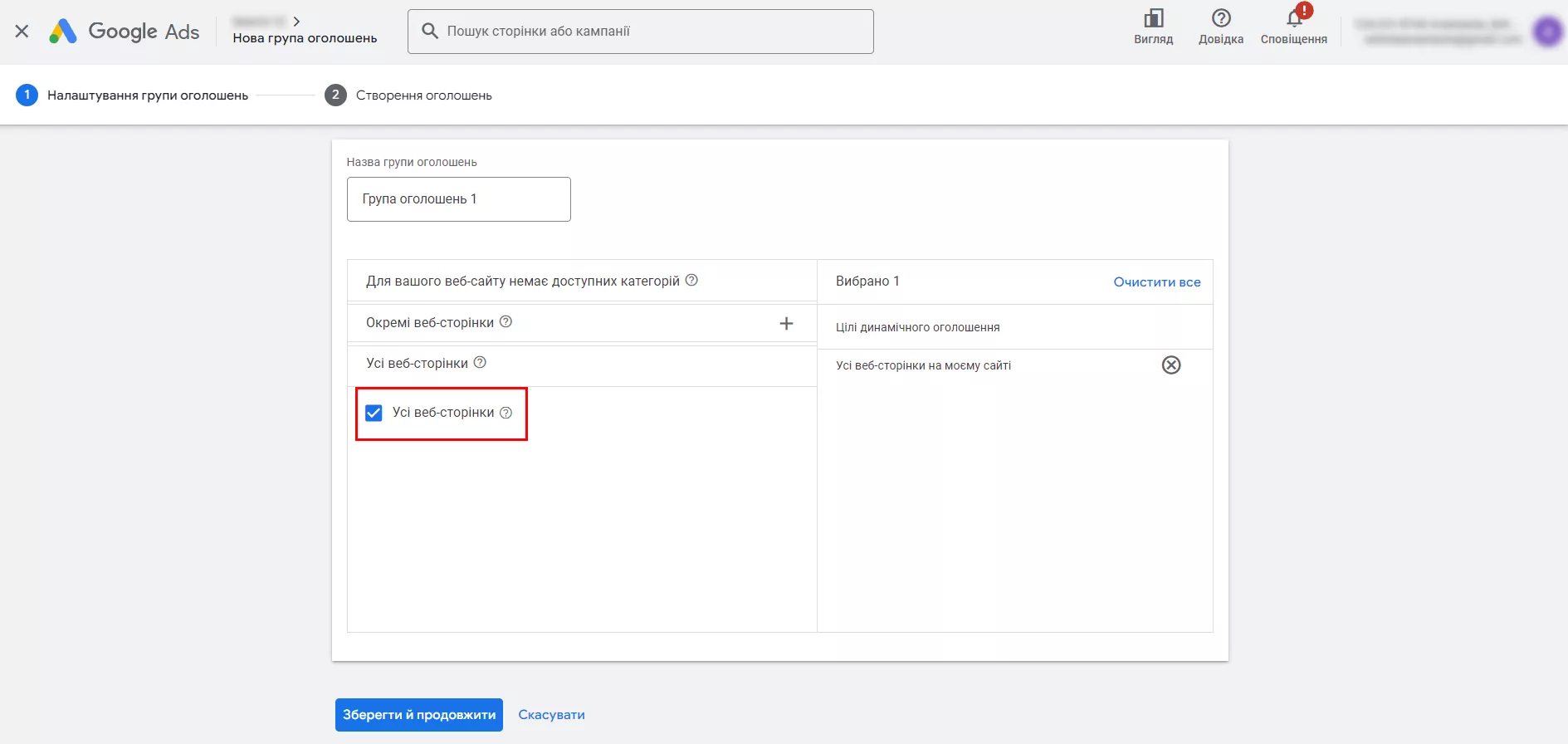Click Цілі динамічного оголошення label
1568x744 pixels.
click(x=918, y=327)
